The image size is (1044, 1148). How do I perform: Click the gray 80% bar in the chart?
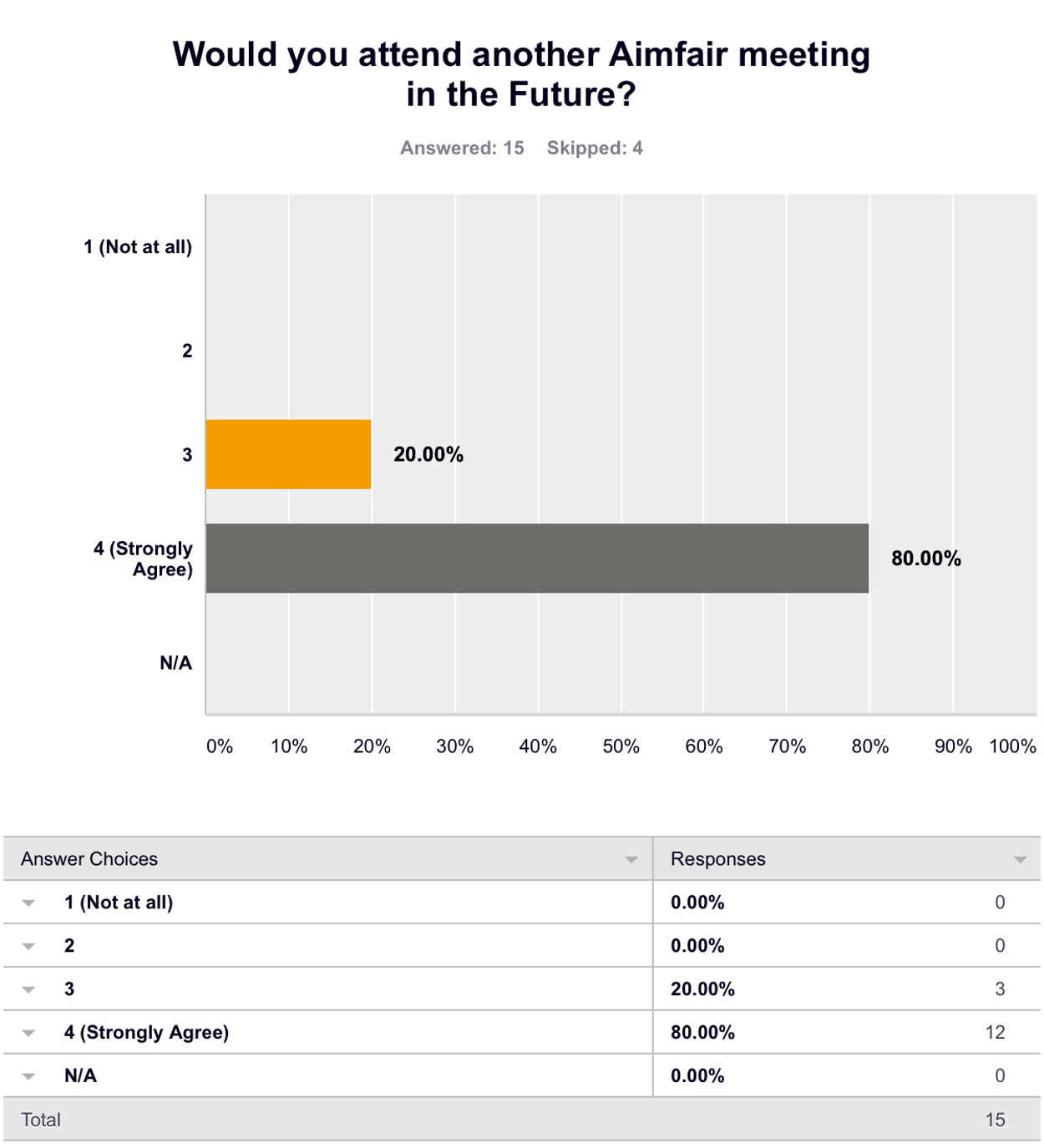(x=537, y=558)
